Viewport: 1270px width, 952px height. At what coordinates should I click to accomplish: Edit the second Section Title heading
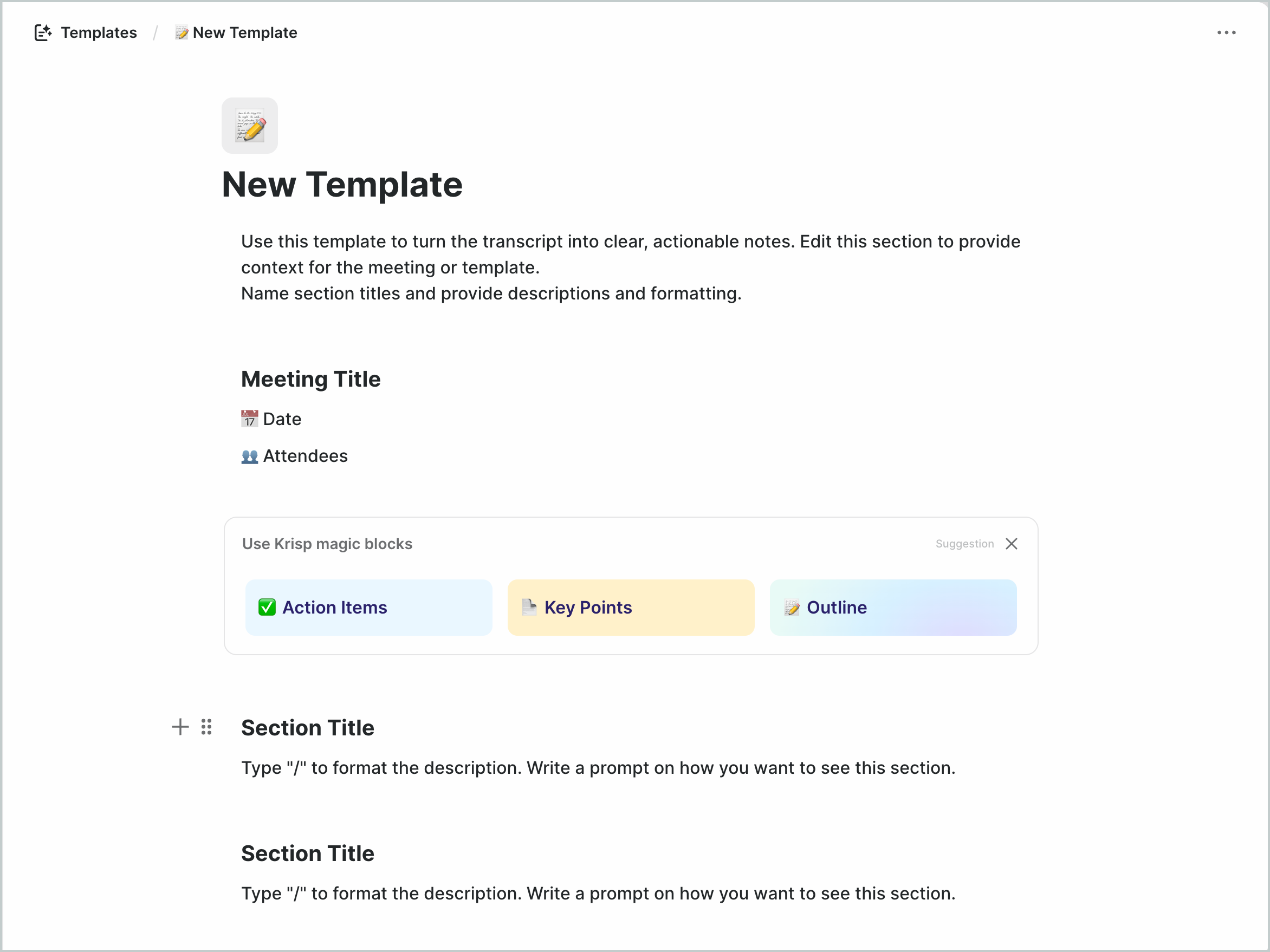coord(308,853)
